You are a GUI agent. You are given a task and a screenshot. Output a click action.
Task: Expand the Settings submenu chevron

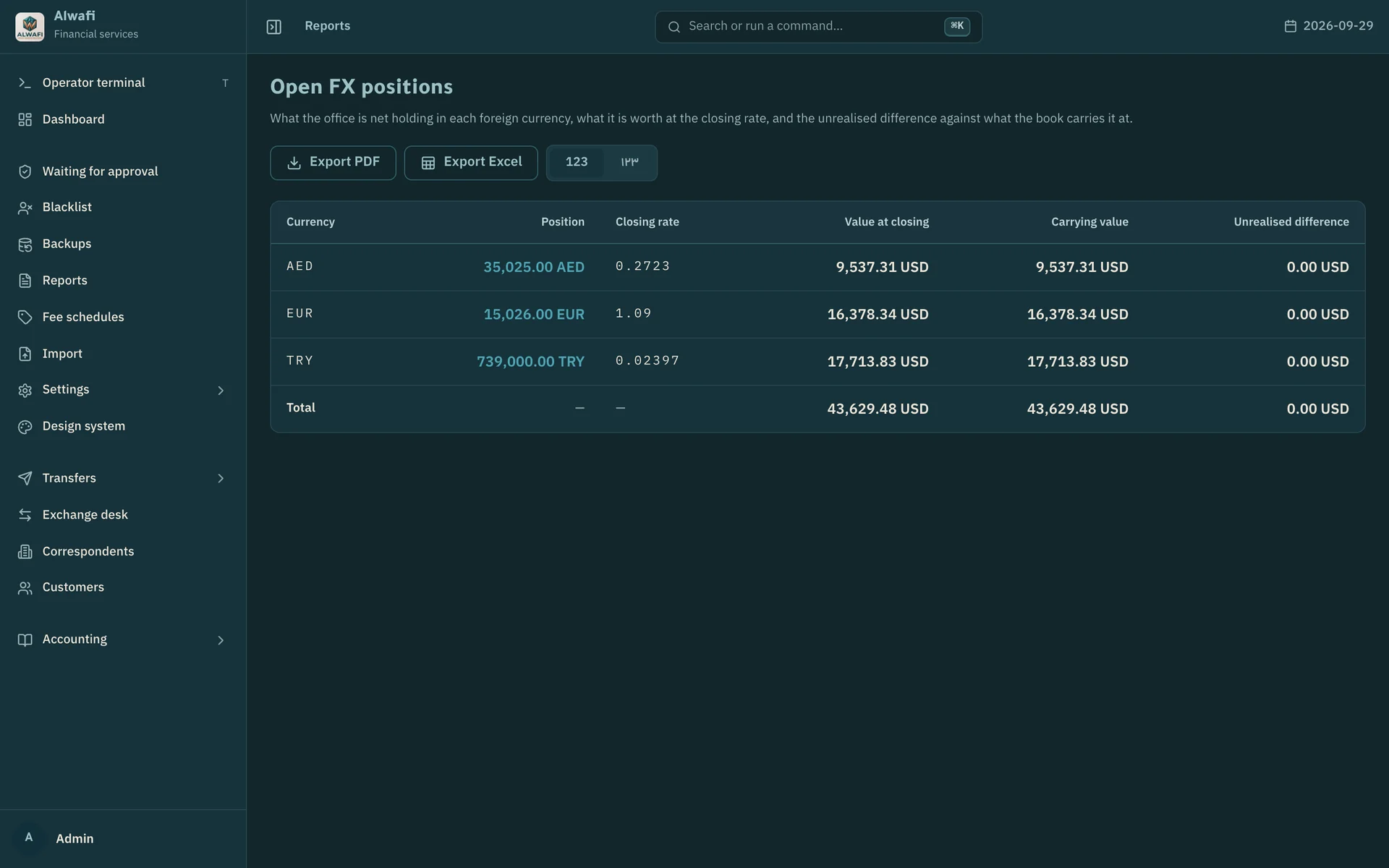coord(221,391)
